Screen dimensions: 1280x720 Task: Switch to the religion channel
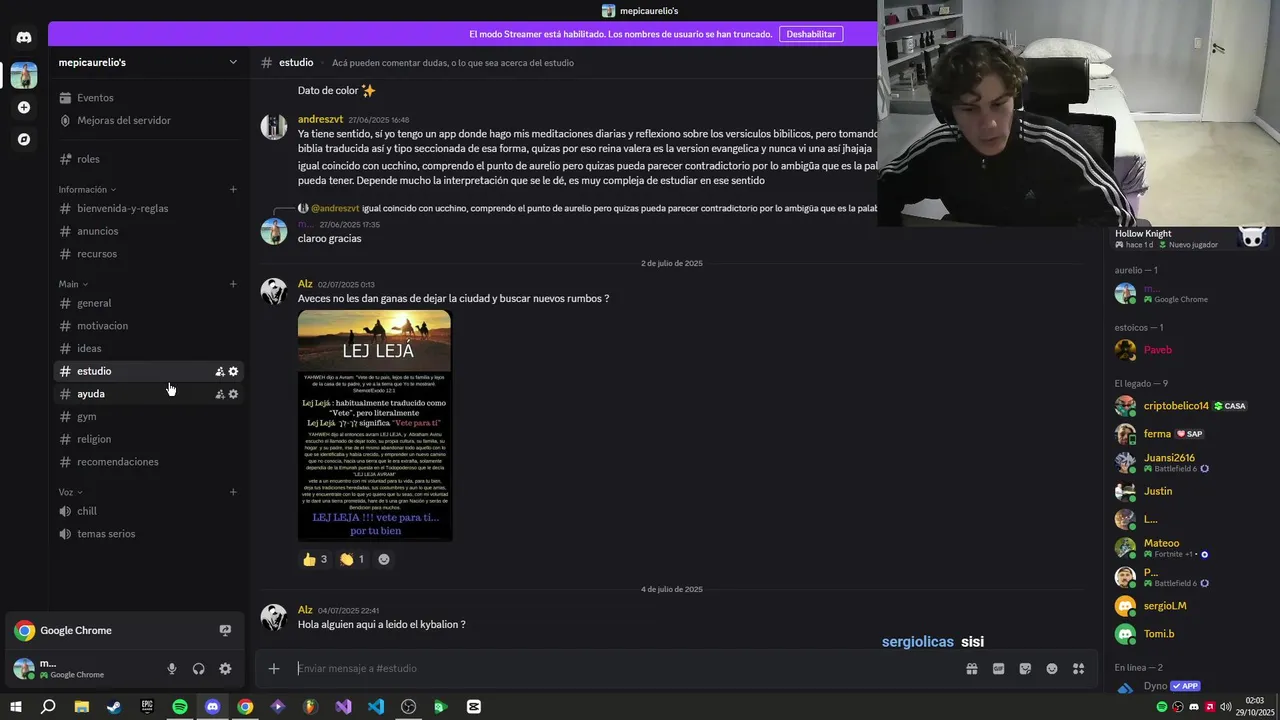coord(148,439)
